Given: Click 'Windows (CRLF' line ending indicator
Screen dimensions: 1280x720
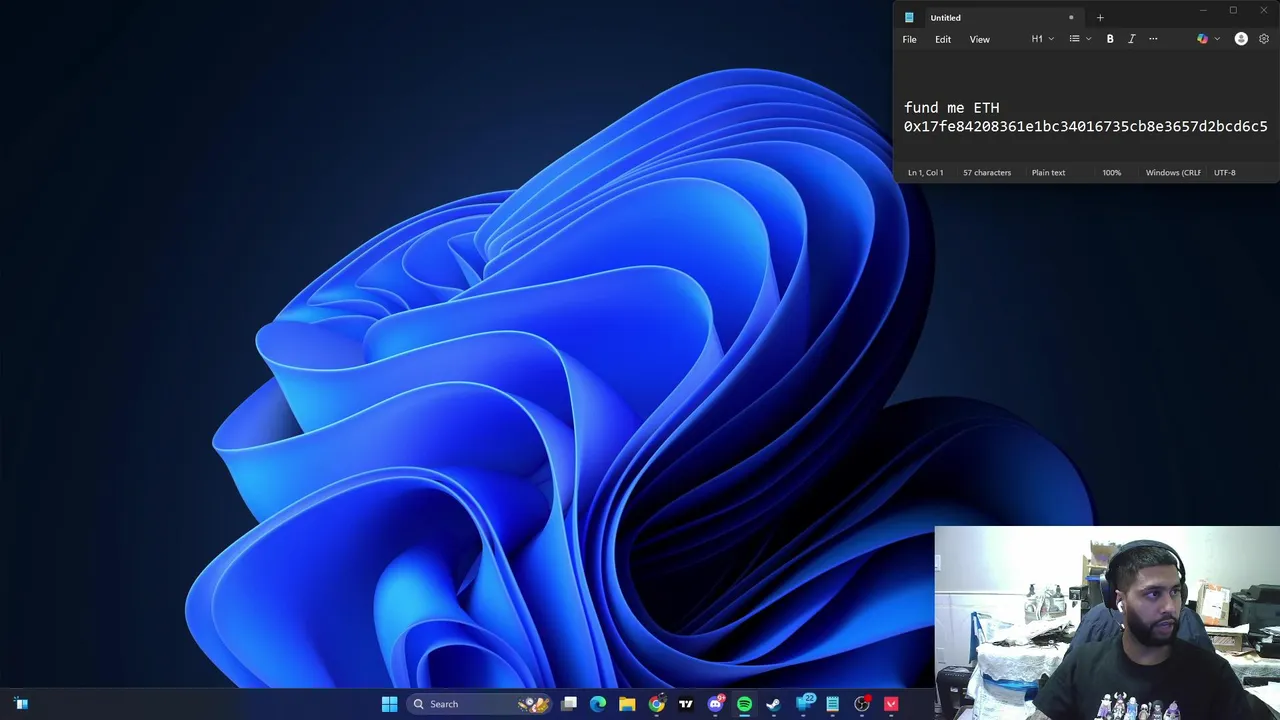Looking at the screenshot, I should click(1173, 172).
